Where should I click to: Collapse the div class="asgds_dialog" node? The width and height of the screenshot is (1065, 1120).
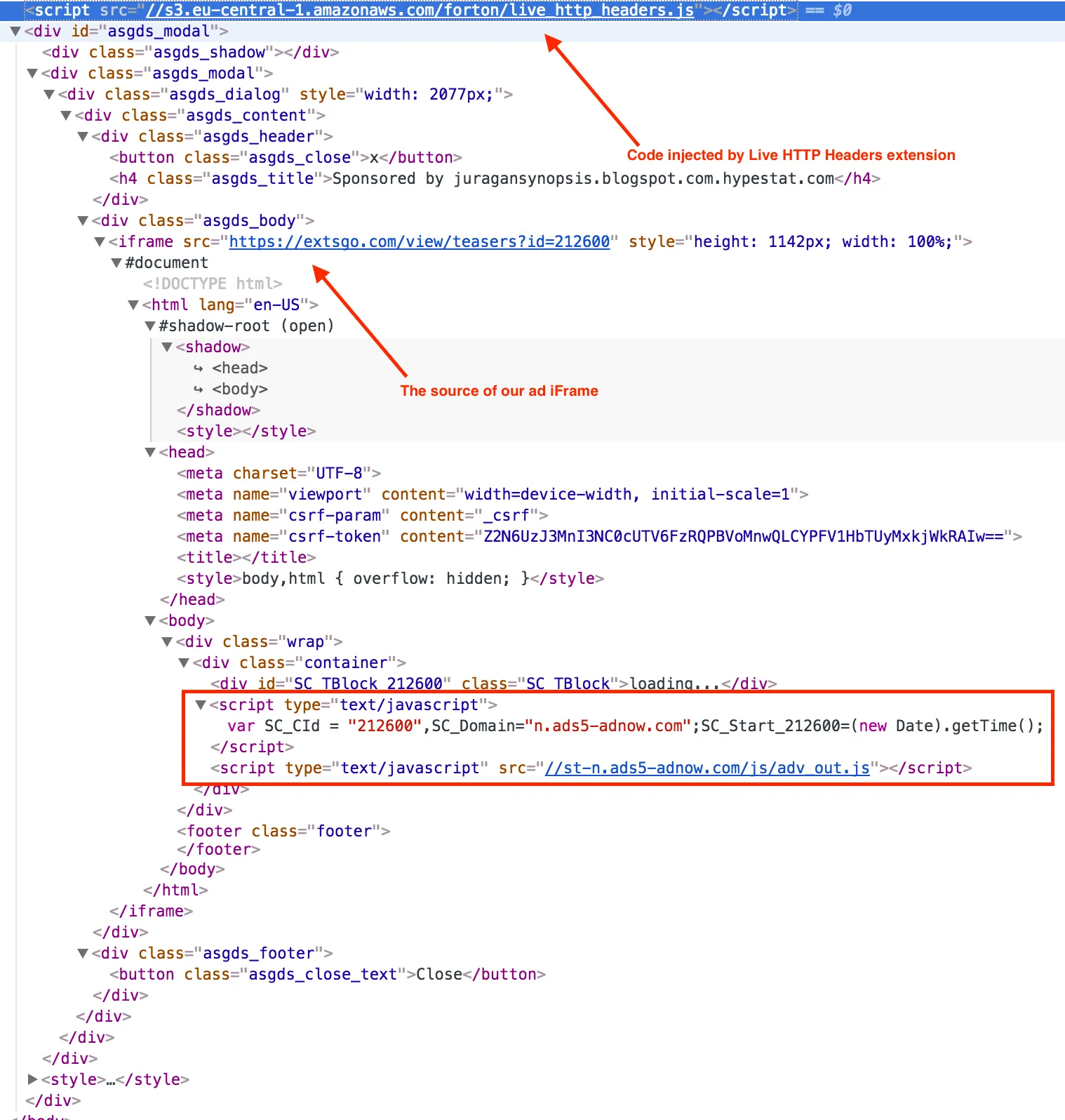coord(49,95)
